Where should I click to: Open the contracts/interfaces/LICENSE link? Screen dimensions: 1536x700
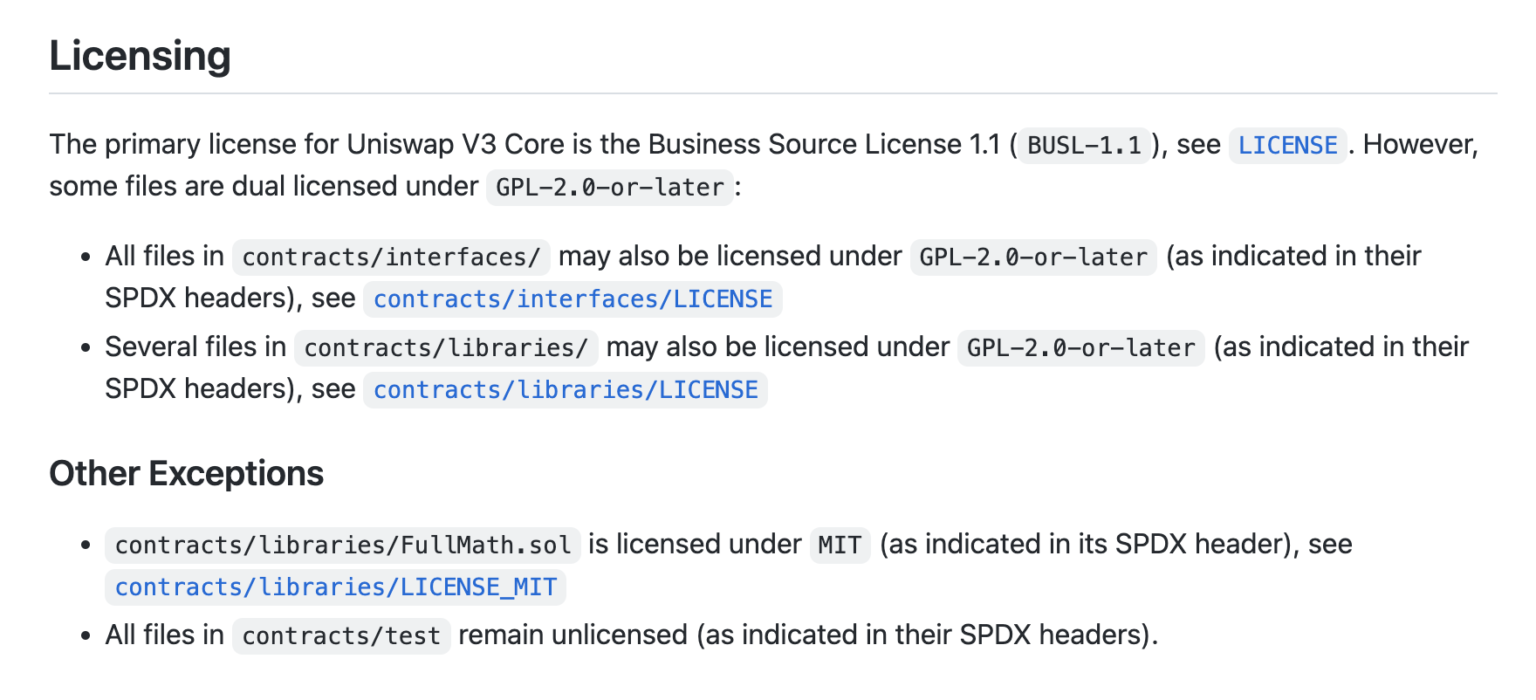click(572, 299)
